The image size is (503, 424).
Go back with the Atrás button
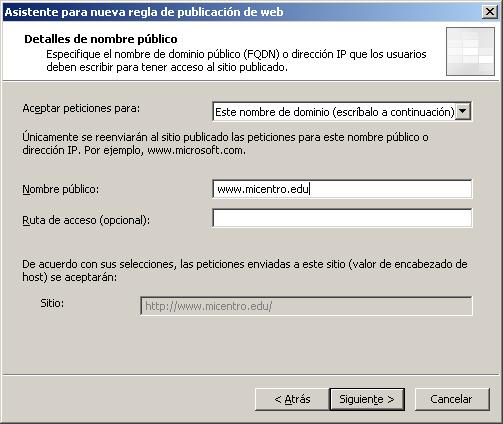pos(292,399)
